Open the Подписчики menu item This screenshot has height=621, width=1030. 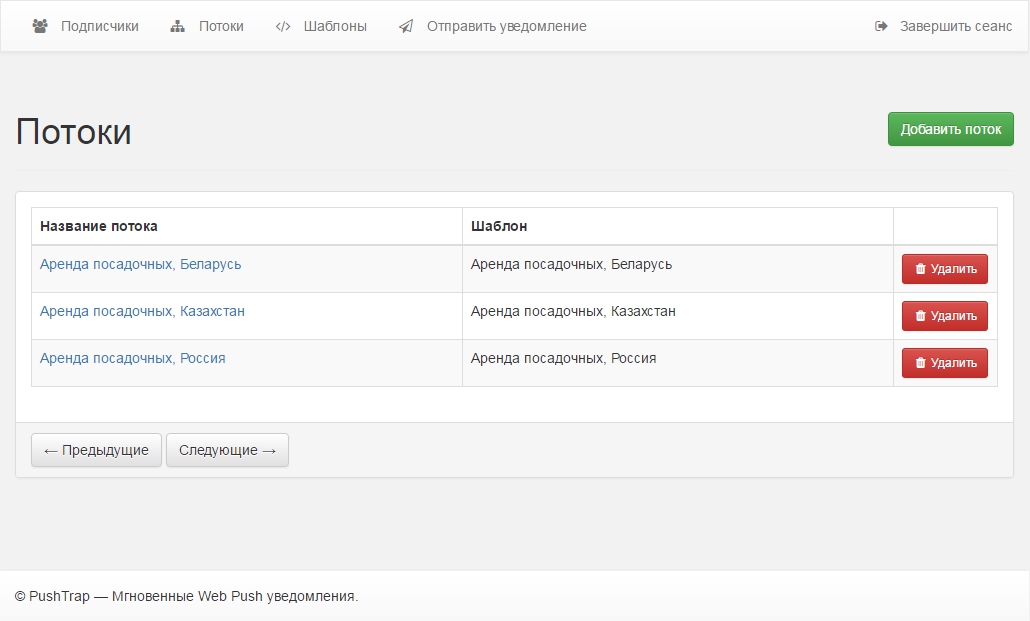[99, 26]
